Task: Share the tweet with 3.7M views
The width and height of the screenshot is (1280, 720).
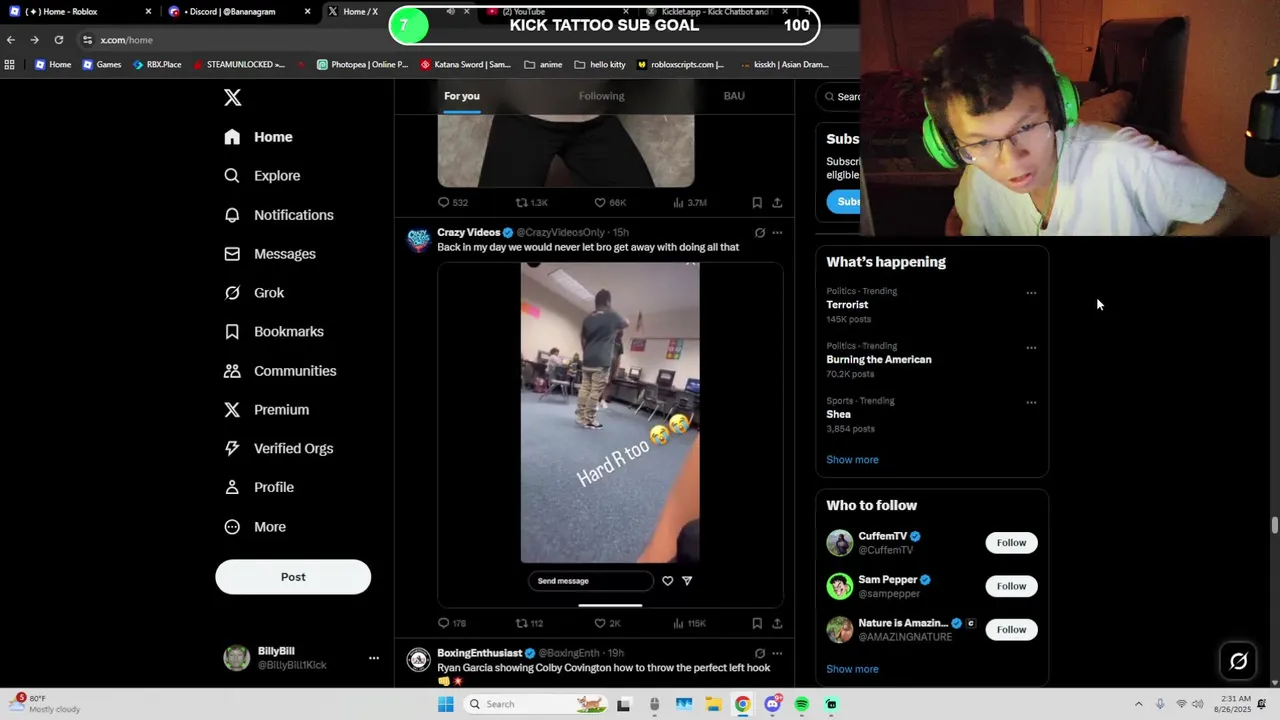Action: click(777, 203)
